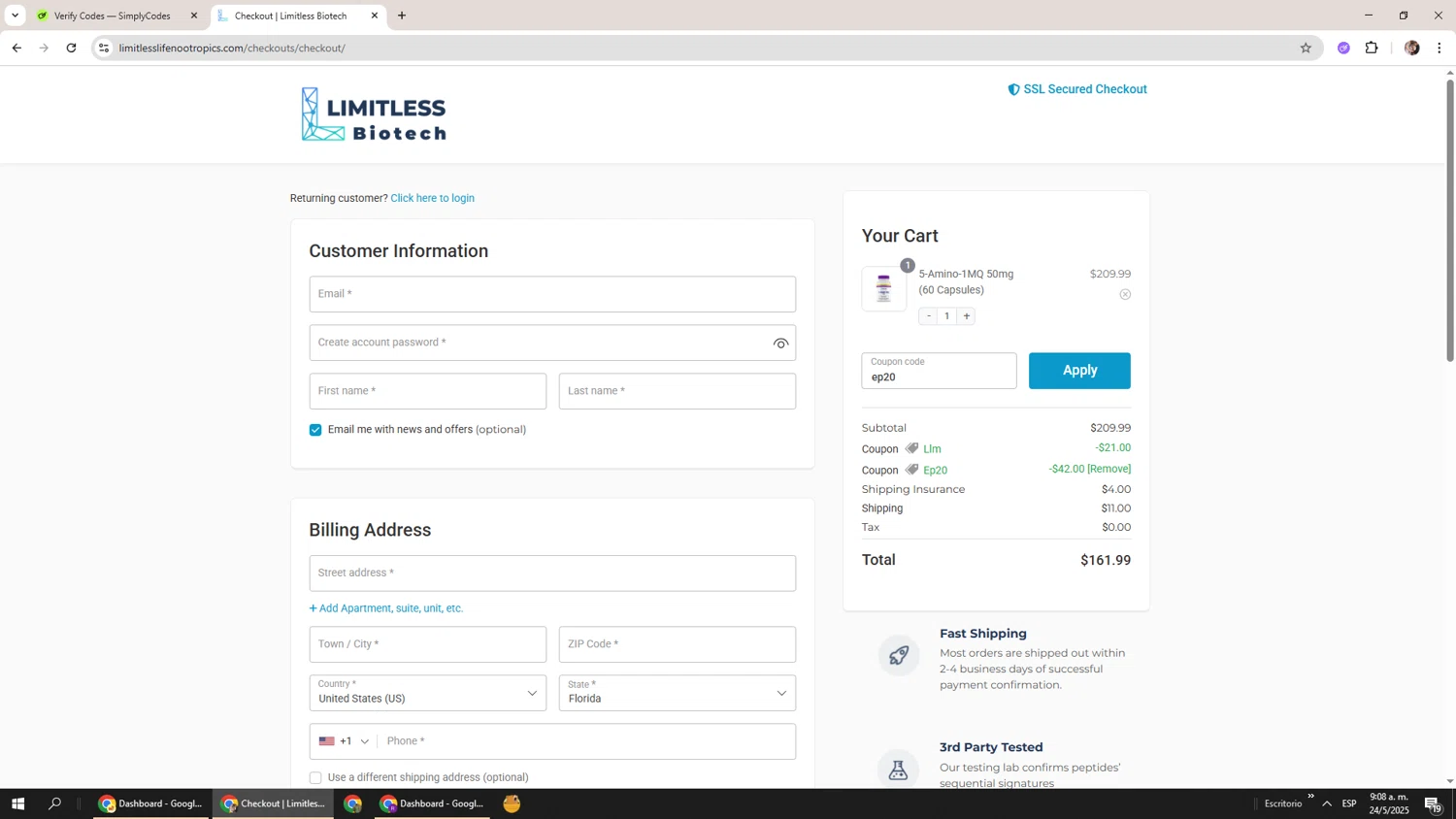Open the Country dropdown

[427, 693]
